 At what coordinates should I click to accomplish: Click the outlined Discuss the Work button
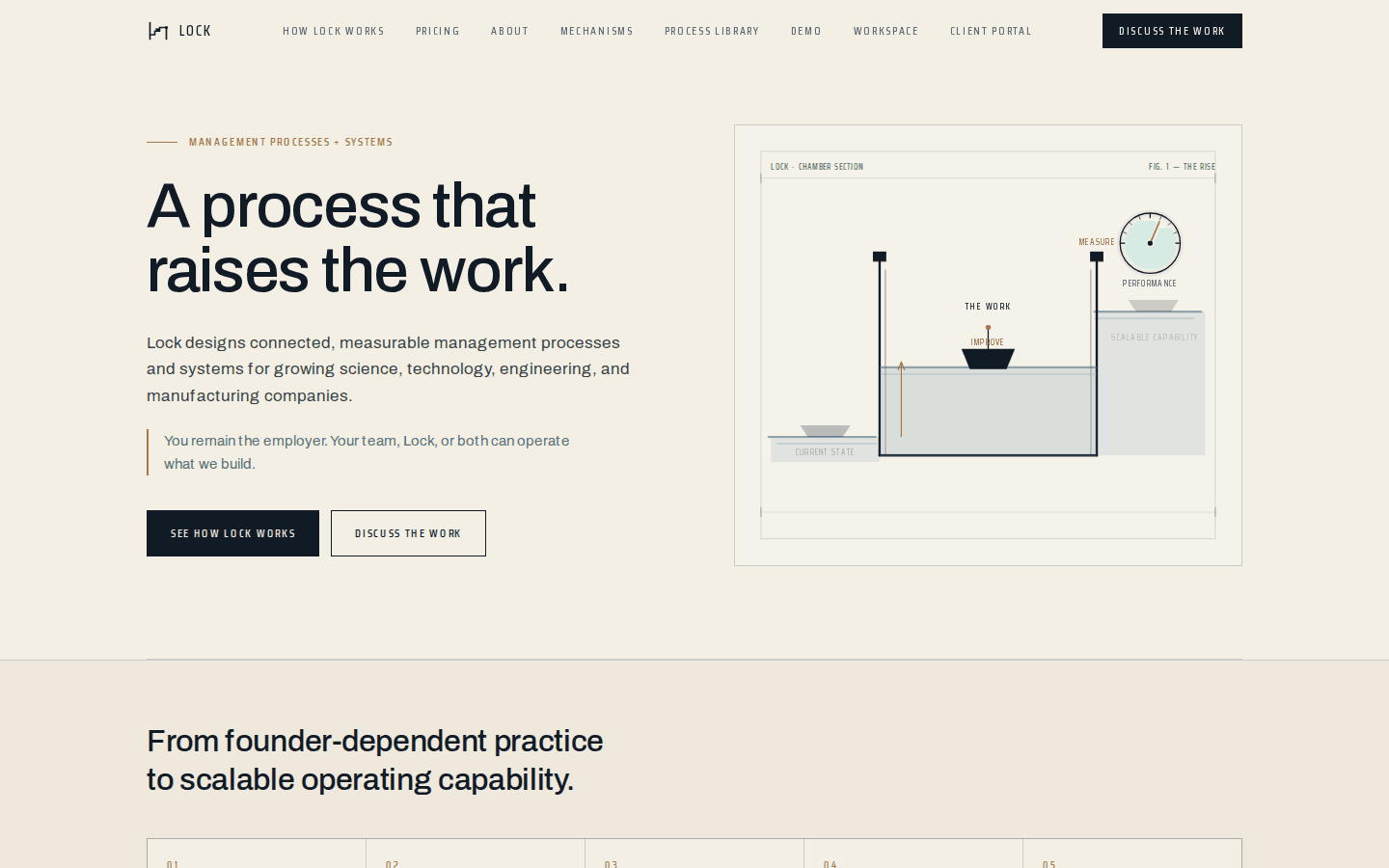pos(408,533)
